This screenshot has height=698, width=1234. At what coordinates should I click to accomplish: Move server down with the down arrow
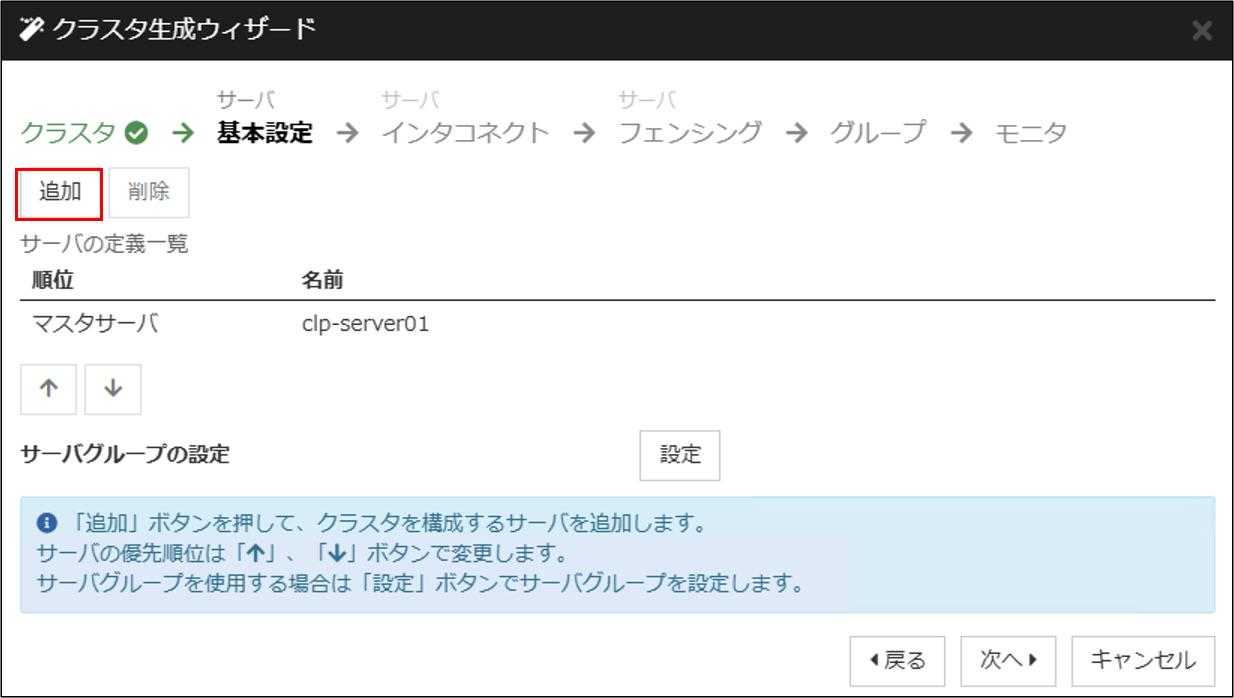(113, 390)
